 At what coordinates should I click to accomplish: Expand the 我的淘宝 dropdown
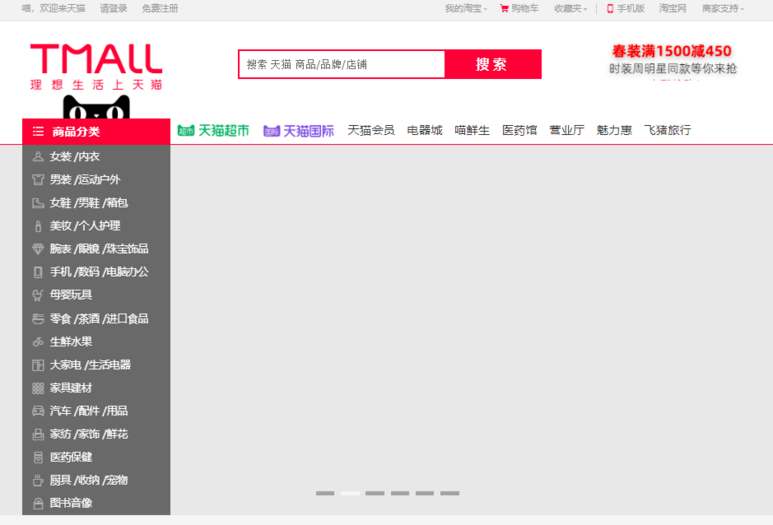tap(465, 8)
